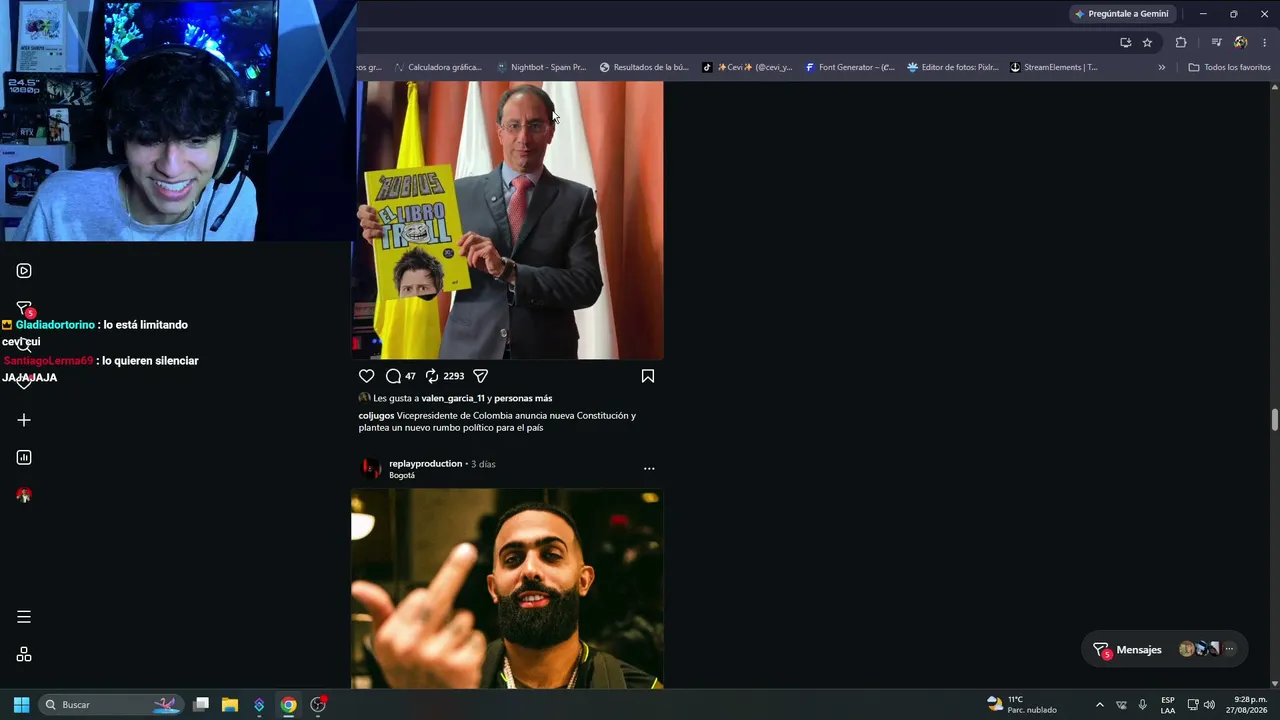The image size is (1280, 720).
Task: Open the three-dot options for replayproduction post
Action: (x=649, y=468)
